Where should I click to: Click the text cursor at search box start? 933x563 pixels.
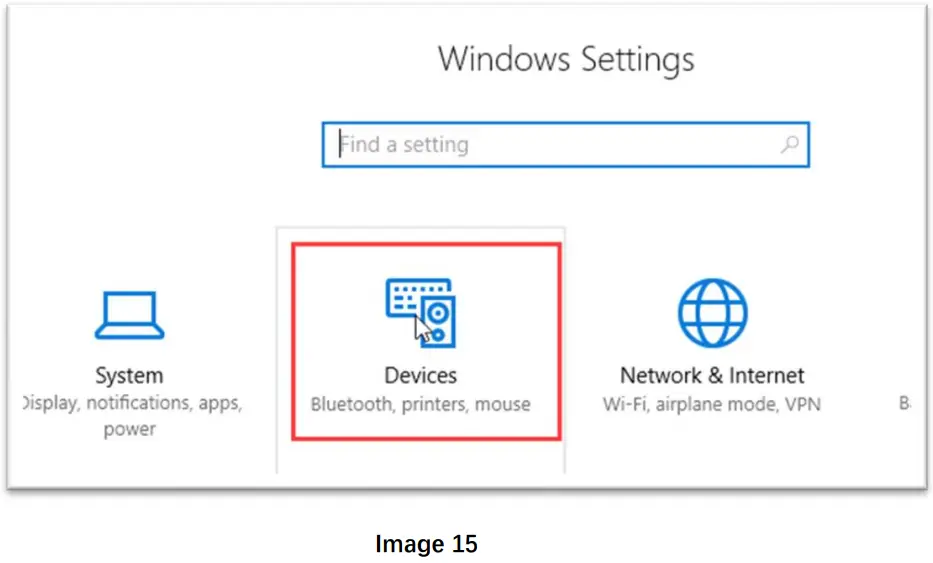tap(339, 145)
